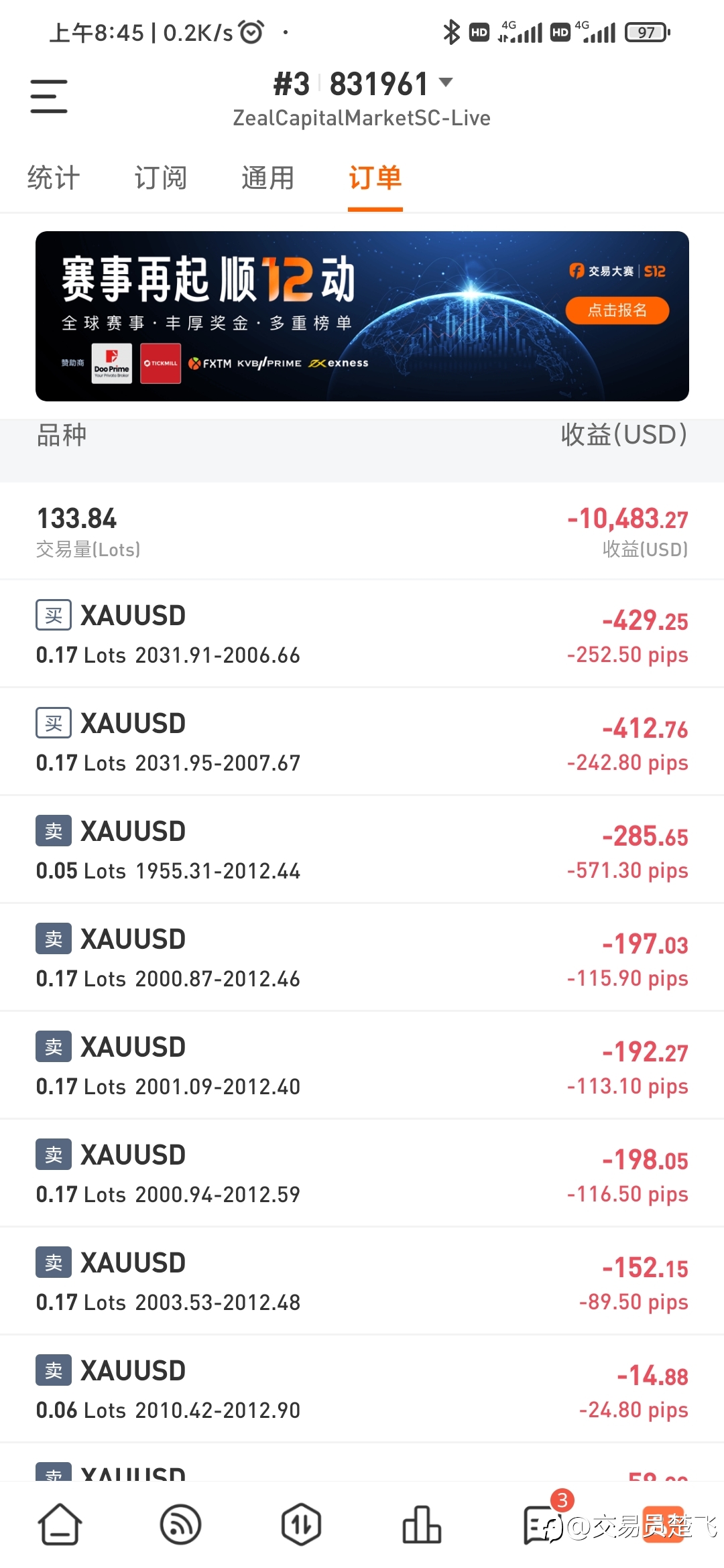724x1568 pixels.
Task: Open the XAUUSD buy order 2031.91-2006.66
Action: point(362,634)
